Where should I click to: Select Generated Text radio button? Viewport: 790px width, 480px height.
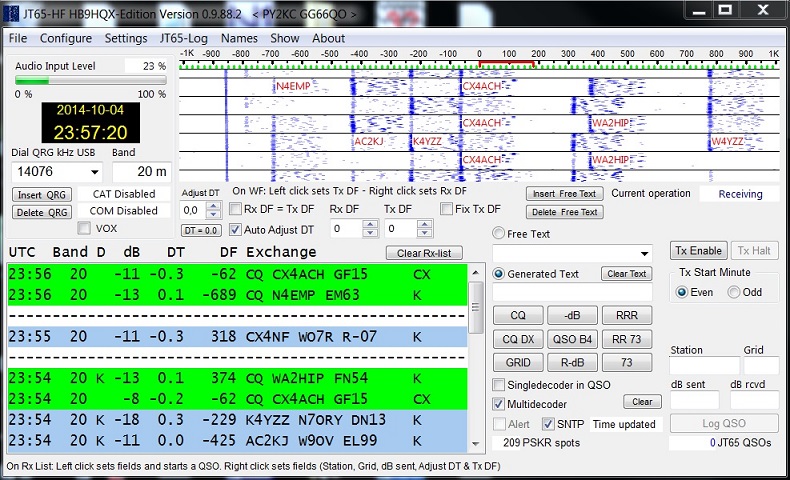[x=498, y=273]
